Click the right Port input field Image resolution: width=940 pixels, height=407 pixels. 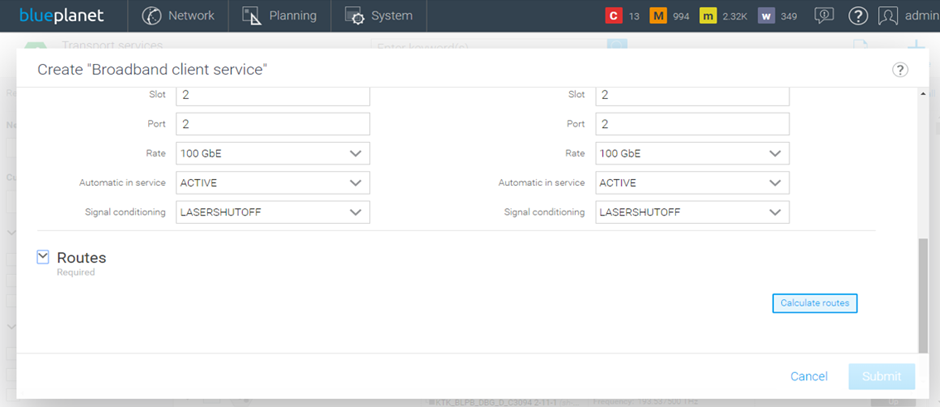tap(692, 124)
